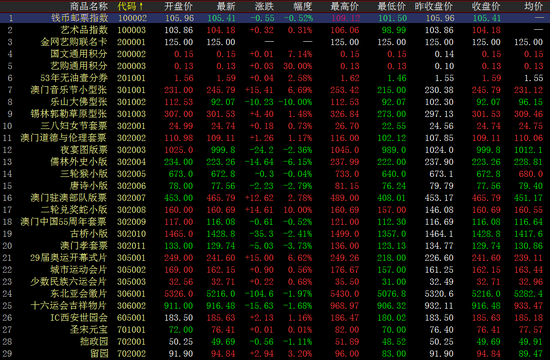This screenshot has height=360, width=550.
Task: Click the change value +15.41
Action: [x=259, y=90]
